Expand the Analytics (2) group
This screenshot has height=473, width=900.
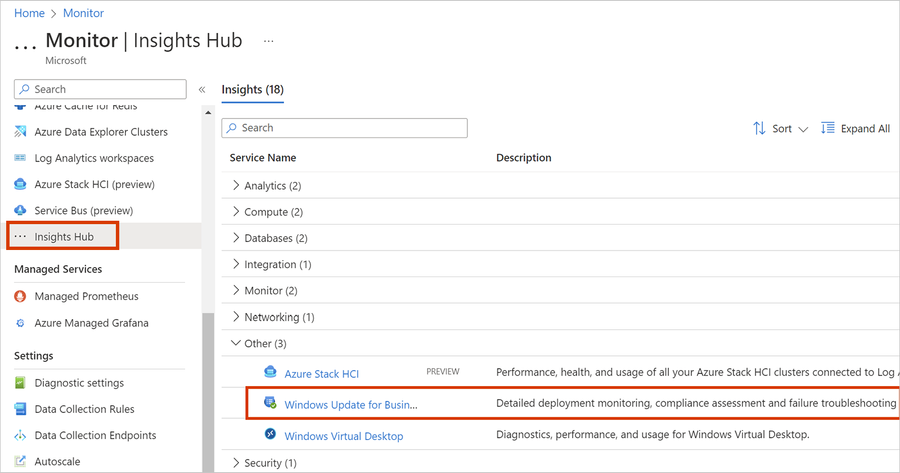(x=235, y=185)
